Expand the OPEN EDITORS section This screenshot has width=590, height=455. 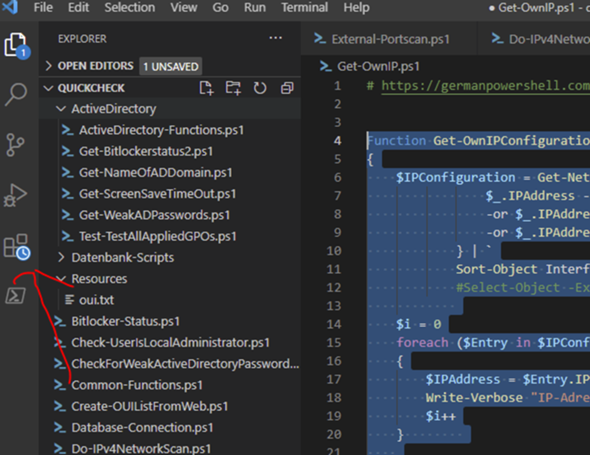click(49, 66)
